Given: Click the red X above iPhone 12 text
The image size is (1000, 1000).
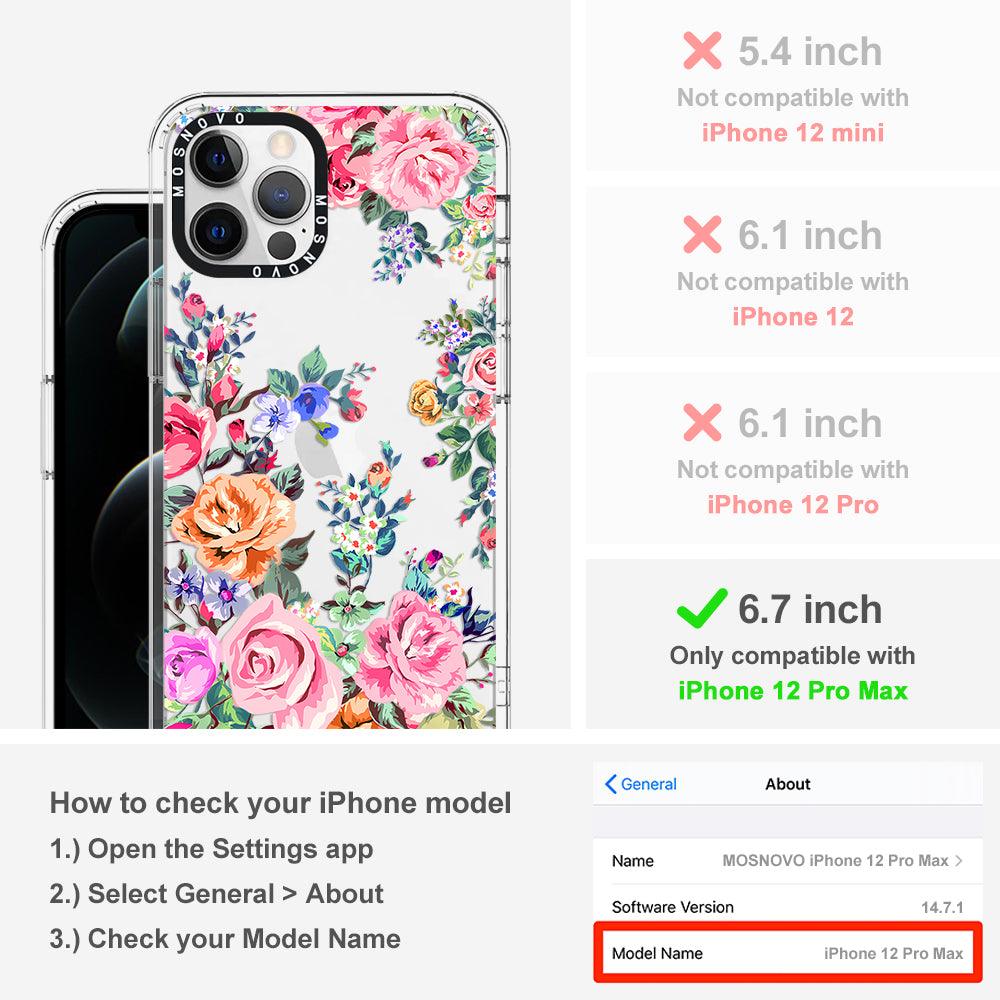Looking at the screenshot, I should [x=702, y=235].
